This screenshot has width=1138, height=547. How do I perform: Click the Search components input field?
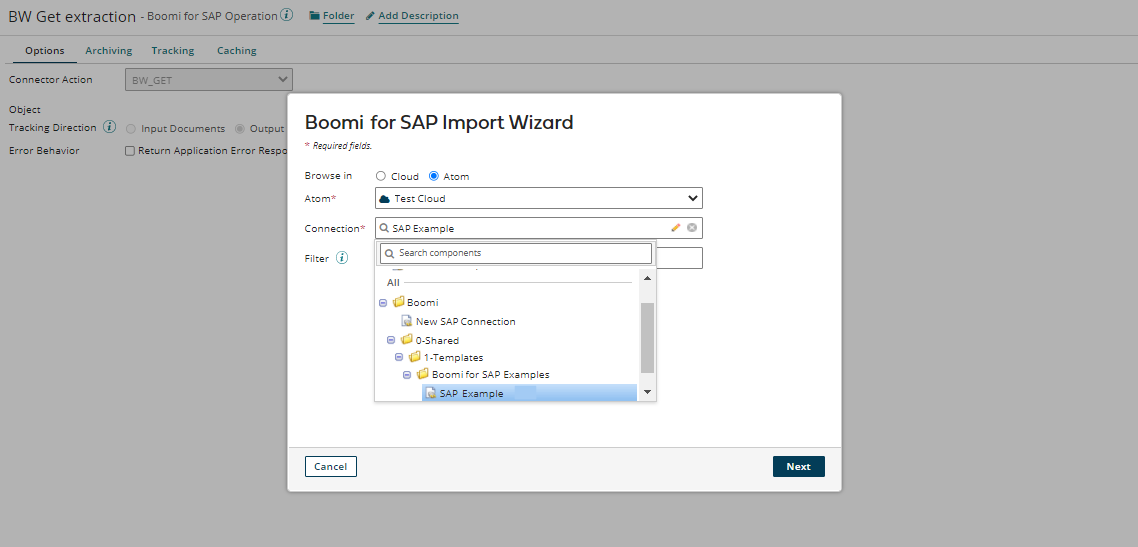[x=516, y=253]
